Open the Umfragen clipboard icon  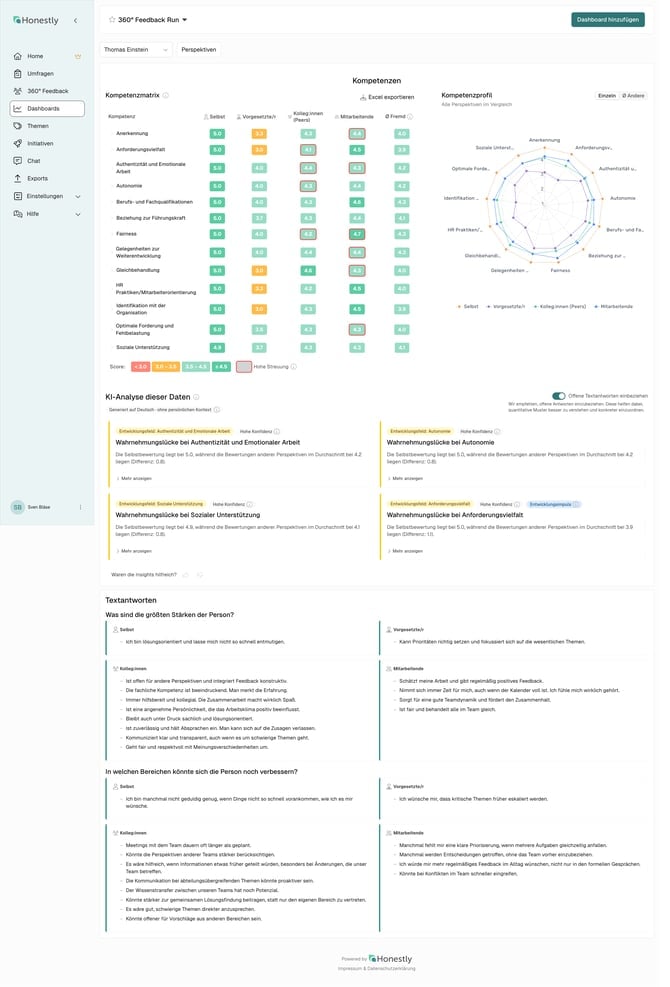pos(18,74)
